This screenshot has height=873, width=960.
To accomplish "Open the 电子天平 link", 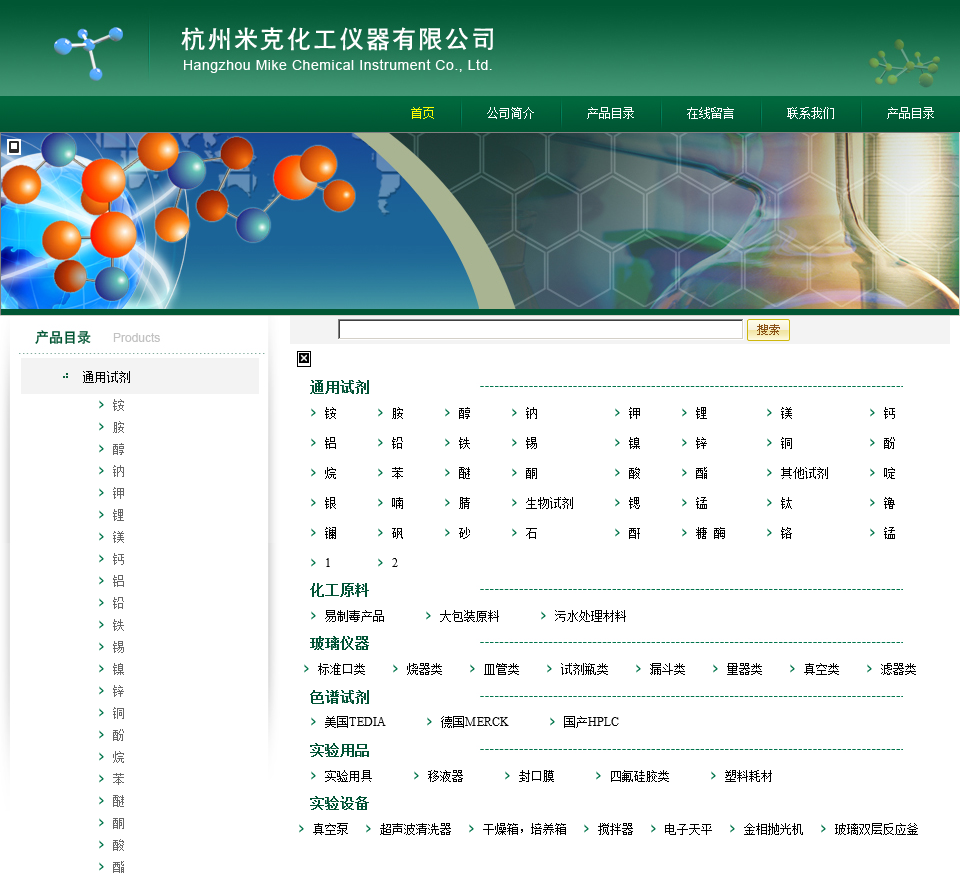I will [x=688, y=830].
